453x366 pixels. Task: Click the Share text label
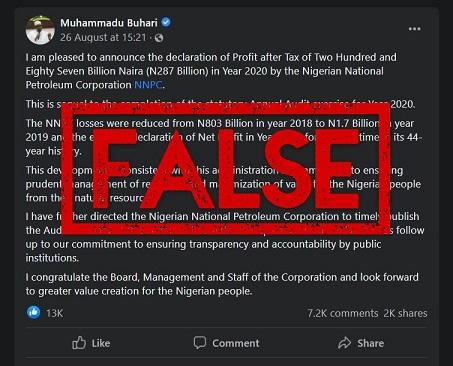[x=370, y=343]
